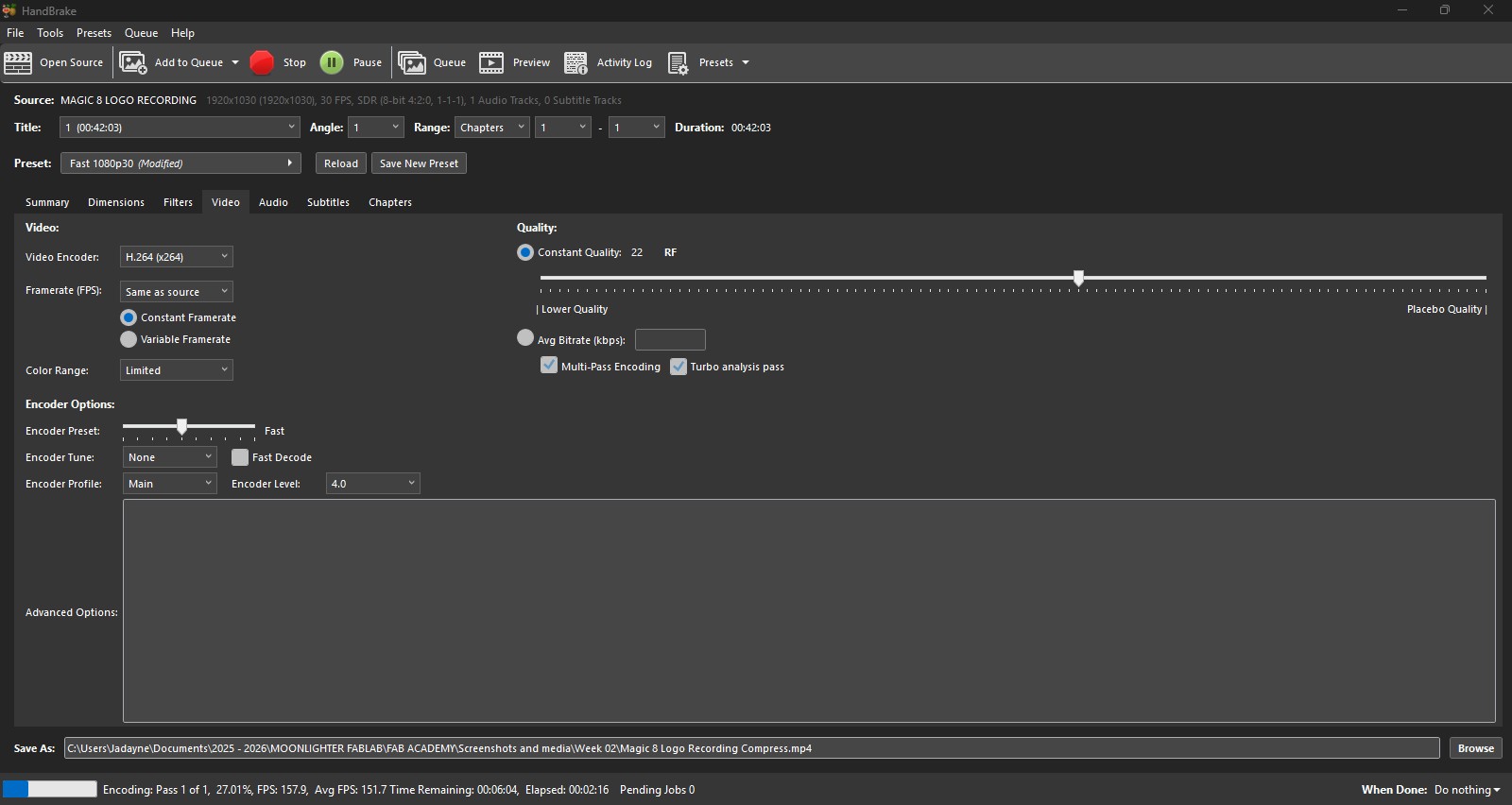Switch to the Summary tab
This screenshot has width=1512, height=805.
(47, 202)
